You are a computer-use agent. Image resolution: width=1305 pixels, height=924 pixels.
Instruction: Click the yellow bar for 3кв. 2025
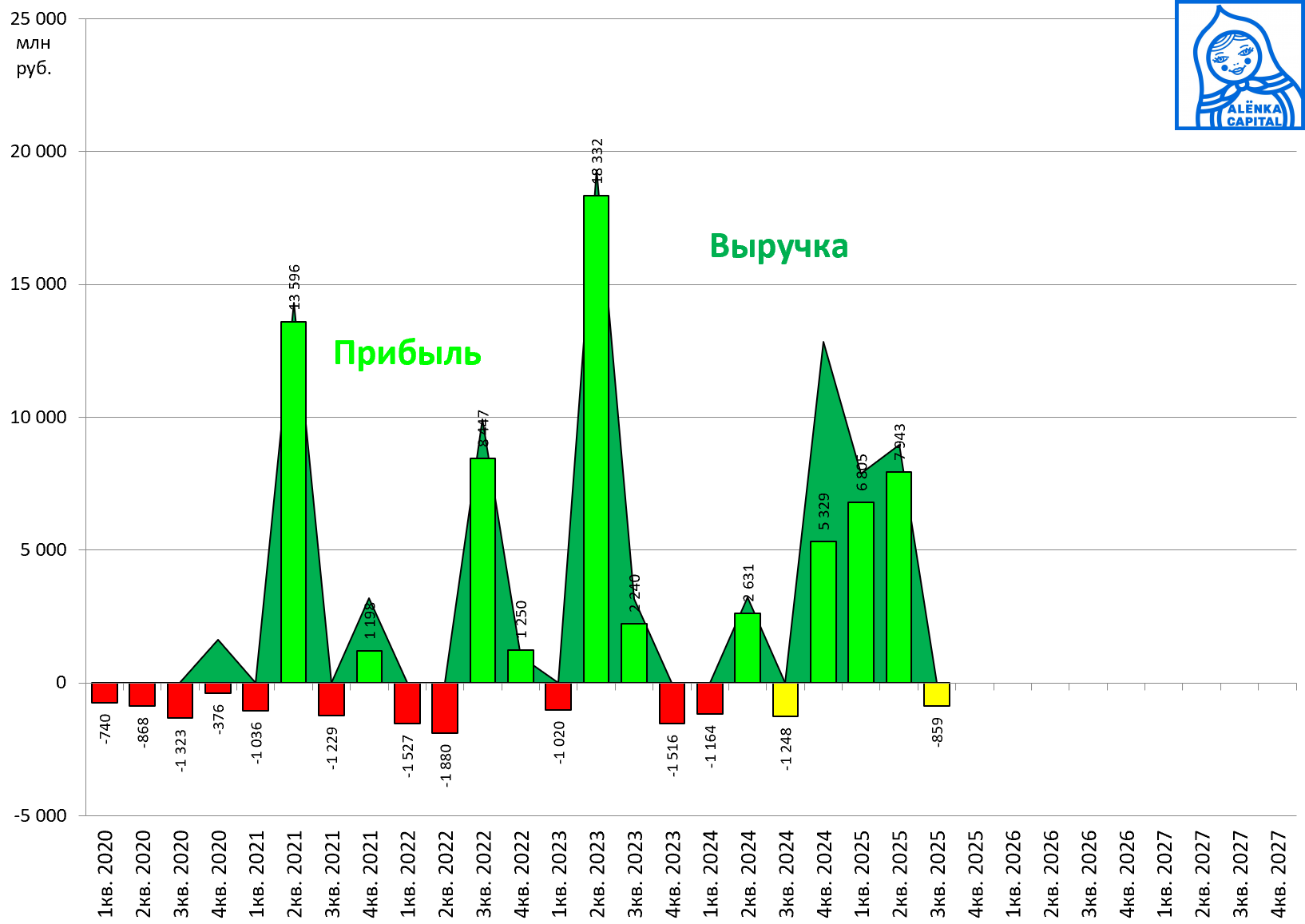point(937,694)
